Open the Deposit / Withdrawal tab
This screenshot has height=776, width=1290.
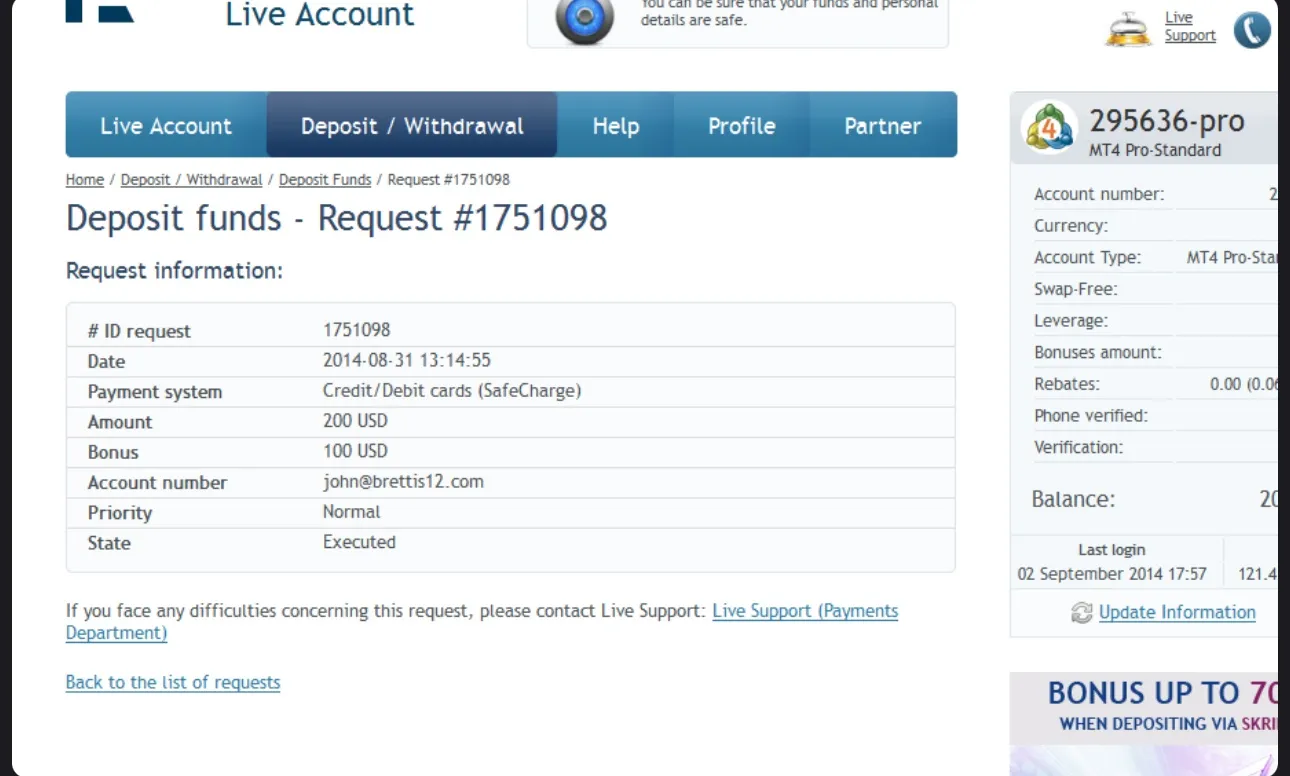click(x=412, y=125)
